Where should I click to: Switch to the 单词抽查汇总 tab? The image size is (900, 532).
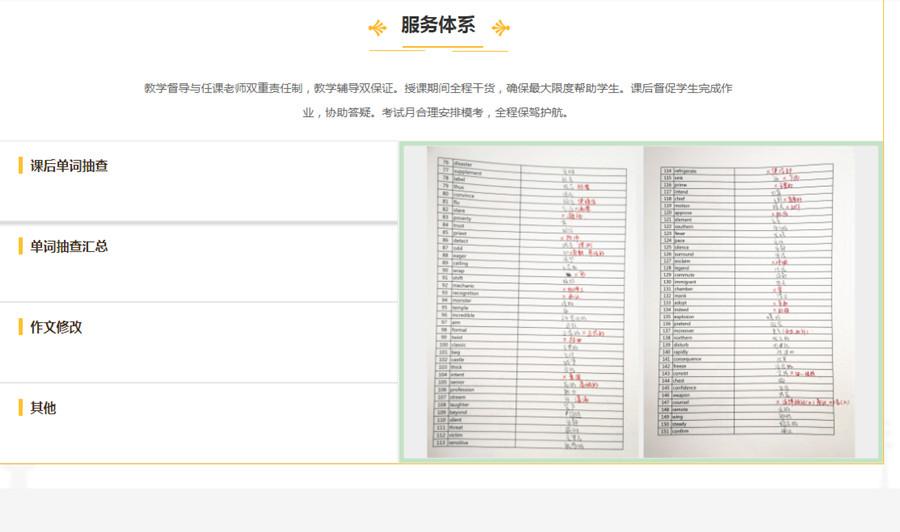69,247
